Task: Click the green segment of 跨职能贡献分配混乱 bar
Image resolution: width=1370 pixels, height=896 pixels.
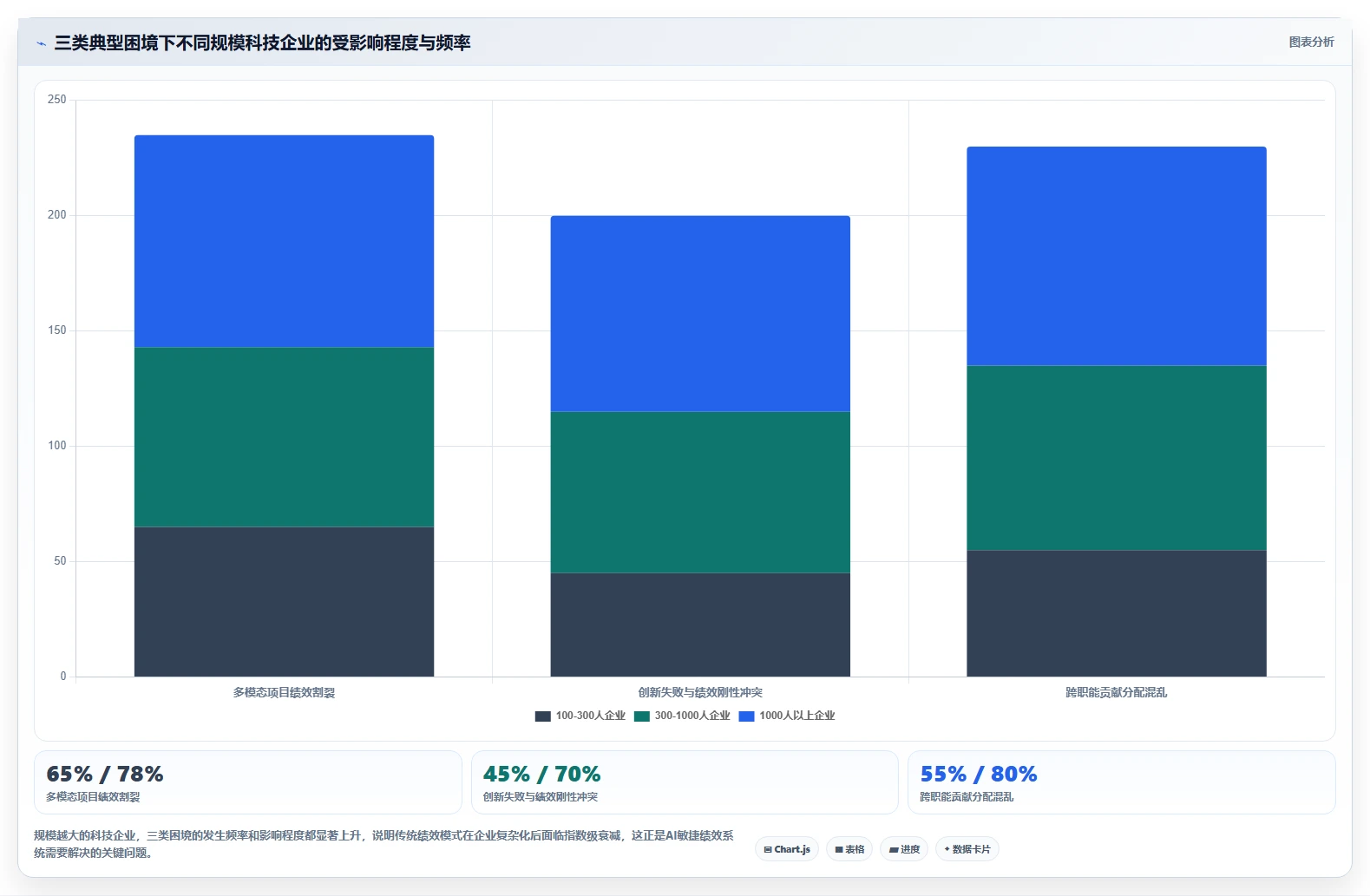Action: pos(1117,458)
